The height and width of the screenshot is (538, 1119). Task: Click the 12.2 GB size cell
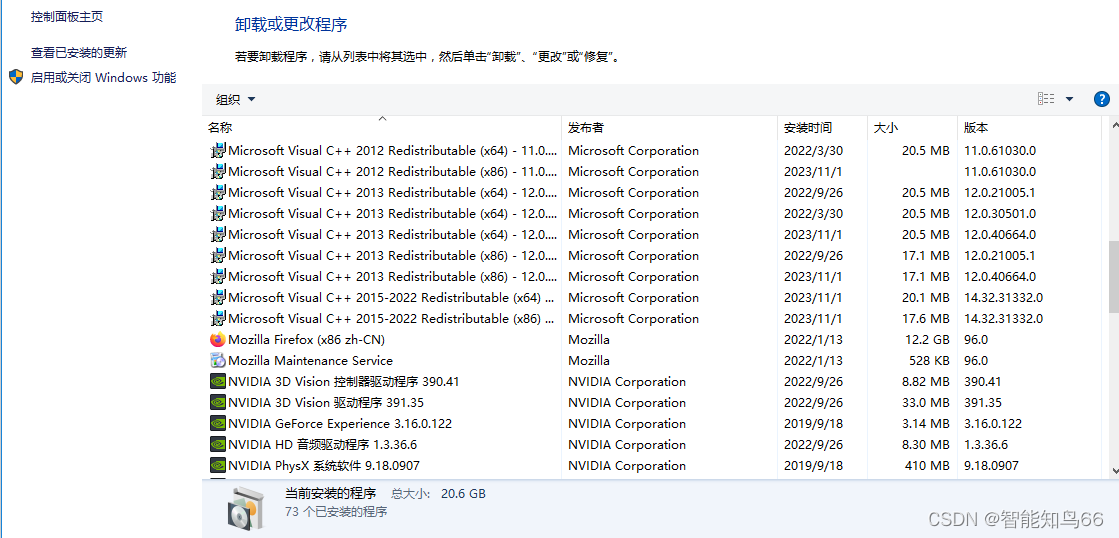coord(925,340)
